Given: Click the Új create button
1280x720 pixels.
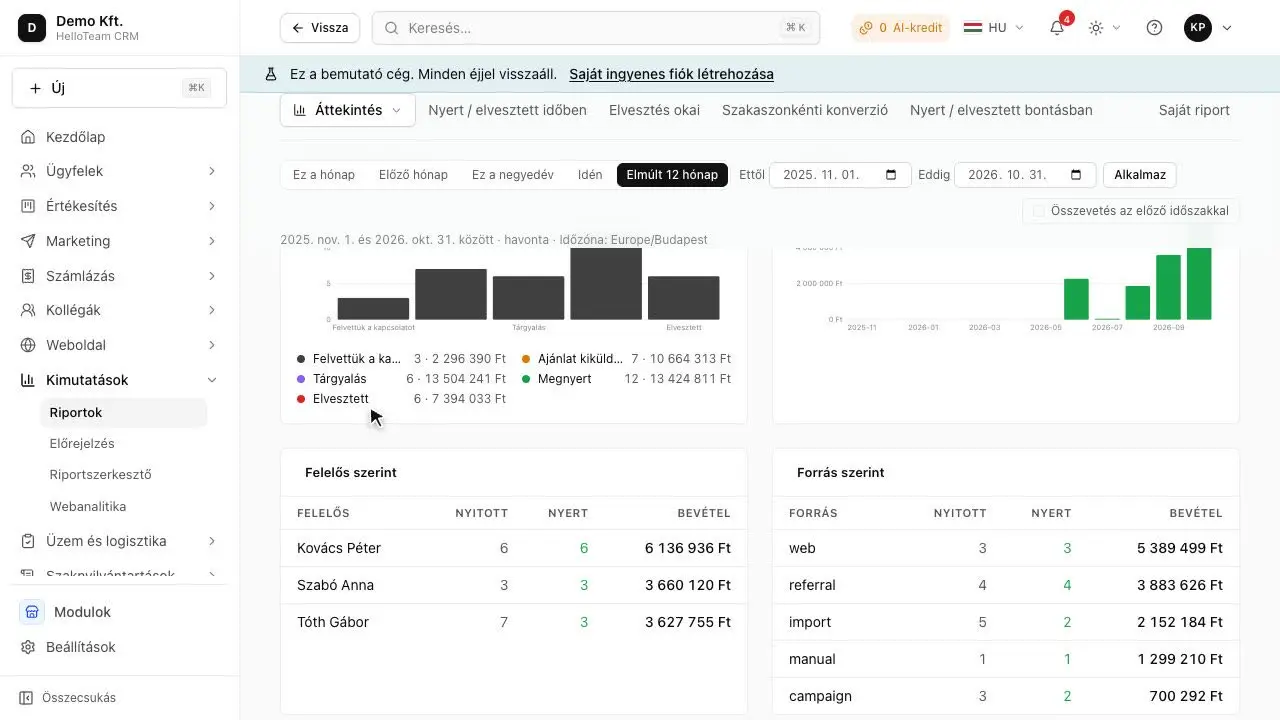Looking at the screenshot, I should tap(119, 88).
